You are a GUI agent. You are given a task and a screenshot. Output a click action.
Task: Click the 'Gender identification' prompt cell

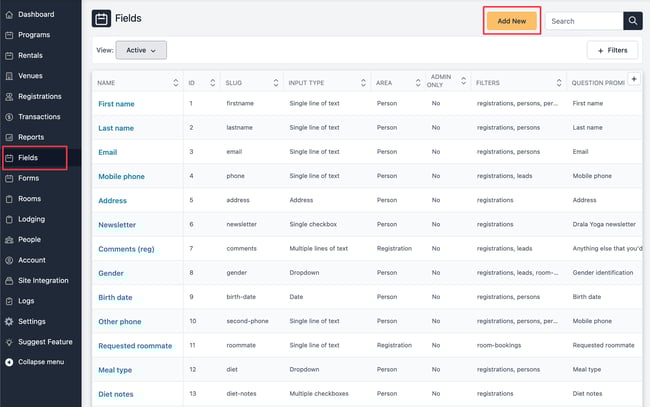(603, 273)
